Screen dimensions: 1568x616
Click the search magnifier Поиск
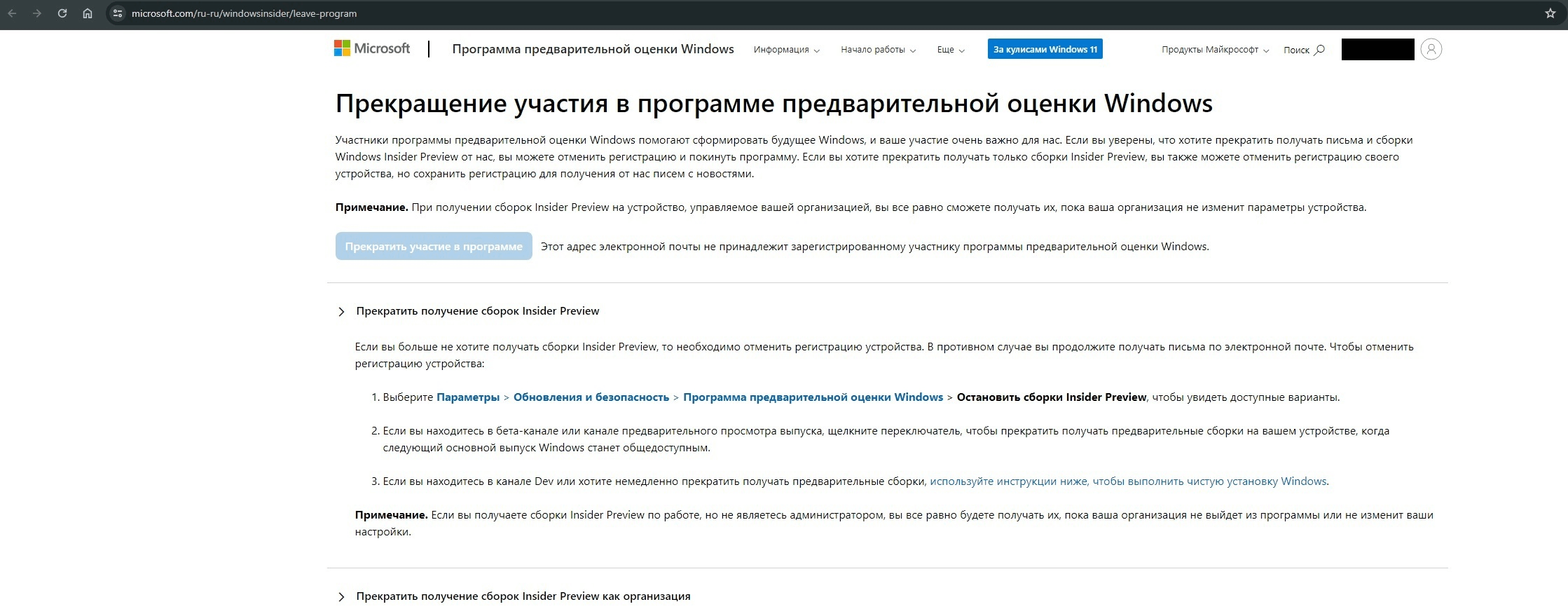coord(1304,50)
